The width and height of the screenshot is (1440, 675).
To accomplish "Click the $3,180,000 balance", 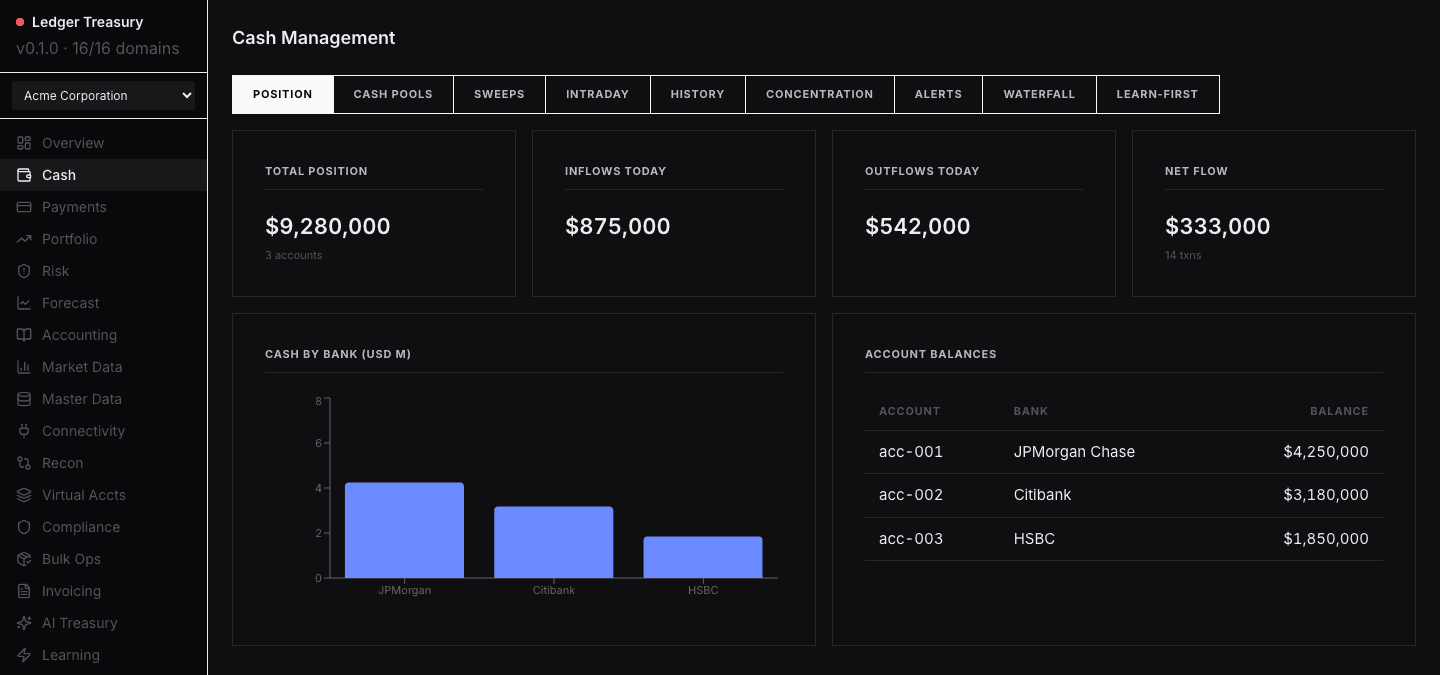I will tap(1326, 495).
